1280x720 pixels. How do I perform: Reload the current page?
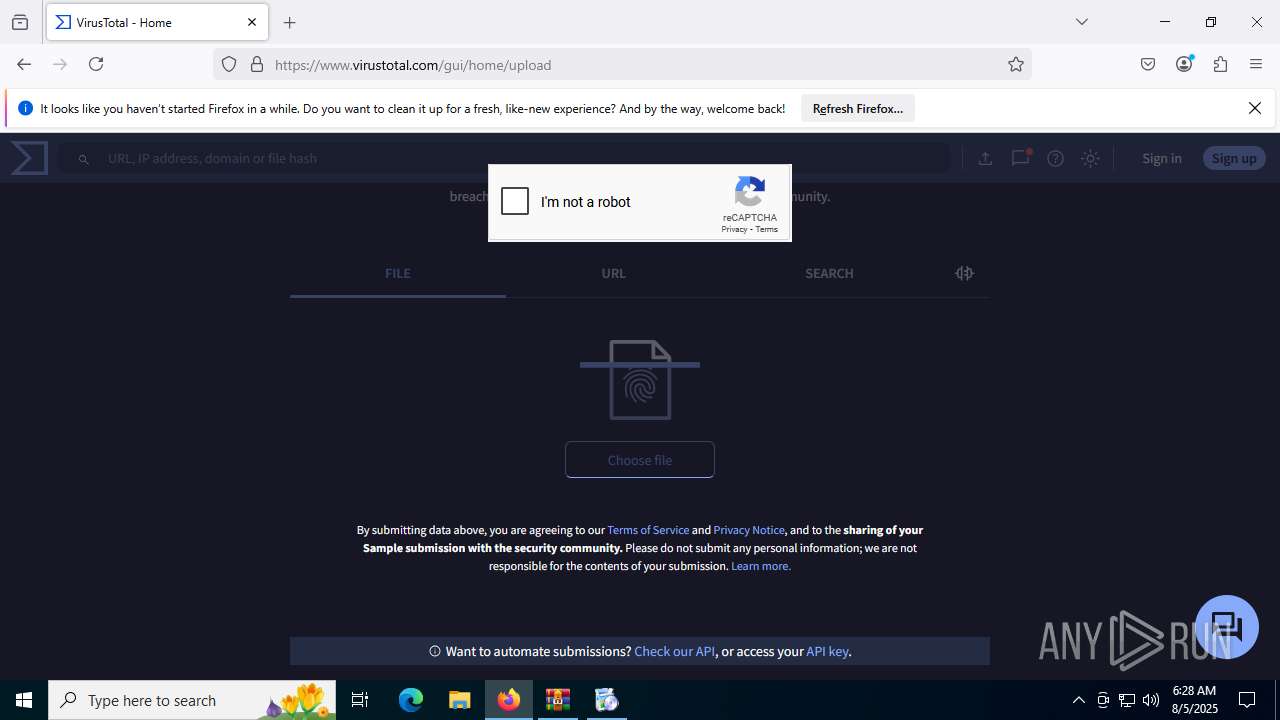96,64
